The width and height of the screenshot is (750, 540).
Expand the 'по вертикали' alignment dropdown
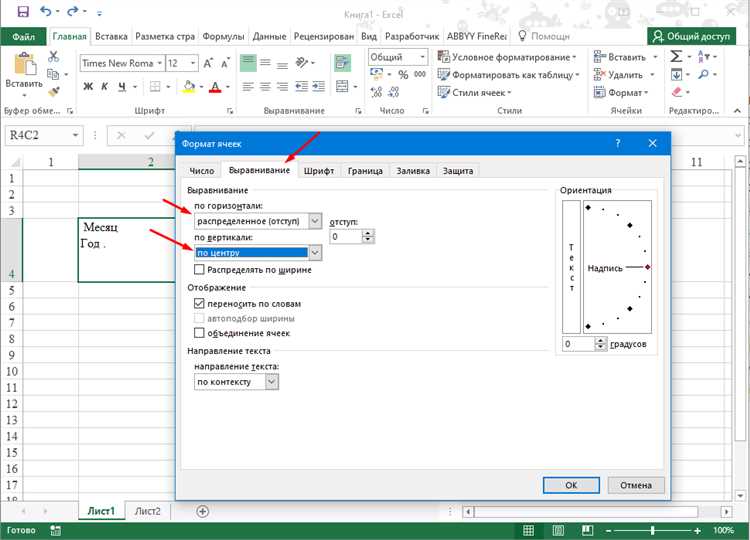[316, 253]
